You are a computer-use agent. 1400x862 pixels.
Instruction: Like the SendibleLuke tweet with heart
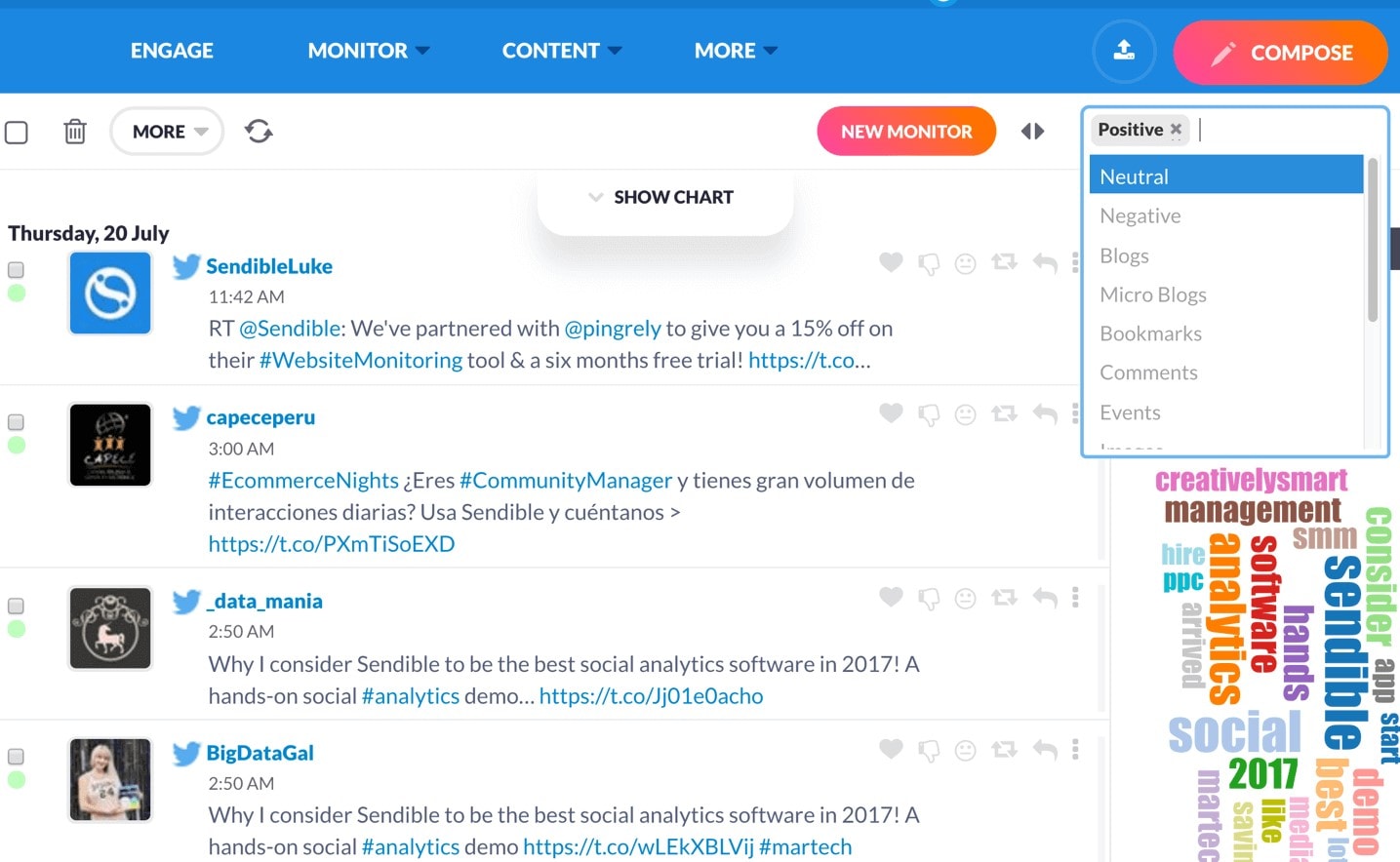pyautogui.click(x=891, y=262)
